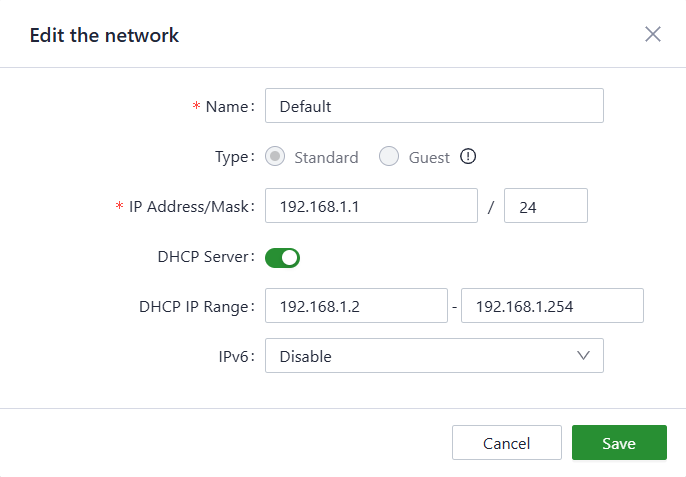Focus the IP address field 192.168.1.1

point(371,207)
